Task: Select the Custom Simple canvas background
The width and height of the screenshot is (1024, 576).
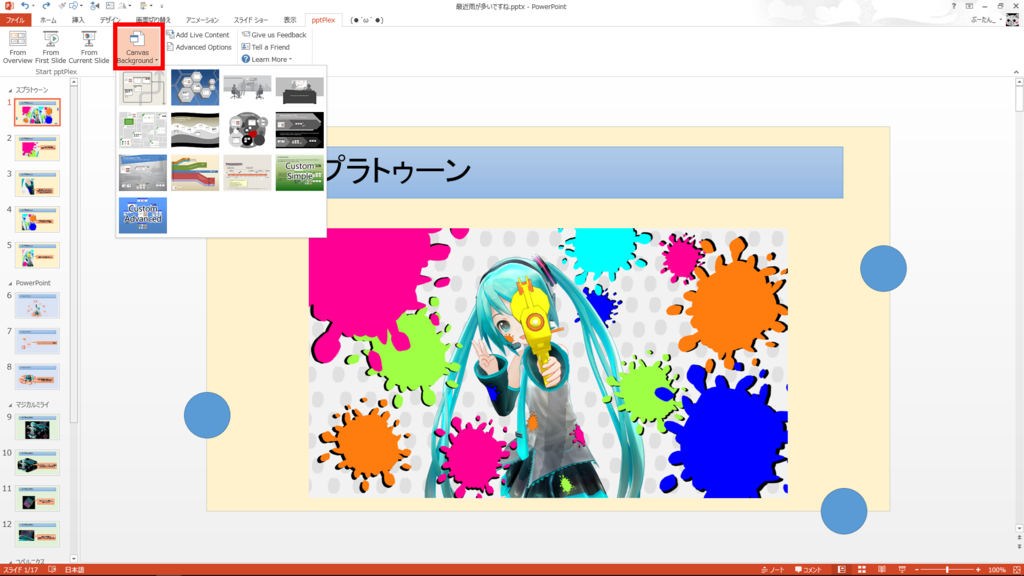Action: click(300, 172)
